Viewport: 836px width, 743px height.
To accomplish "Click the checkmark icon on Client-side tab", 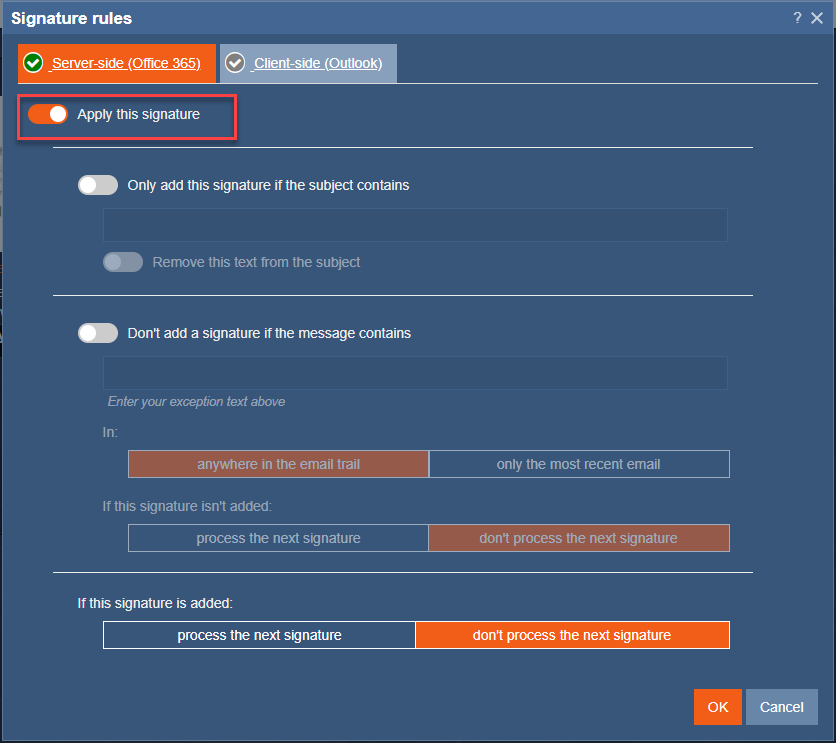I will coord(235,63).
